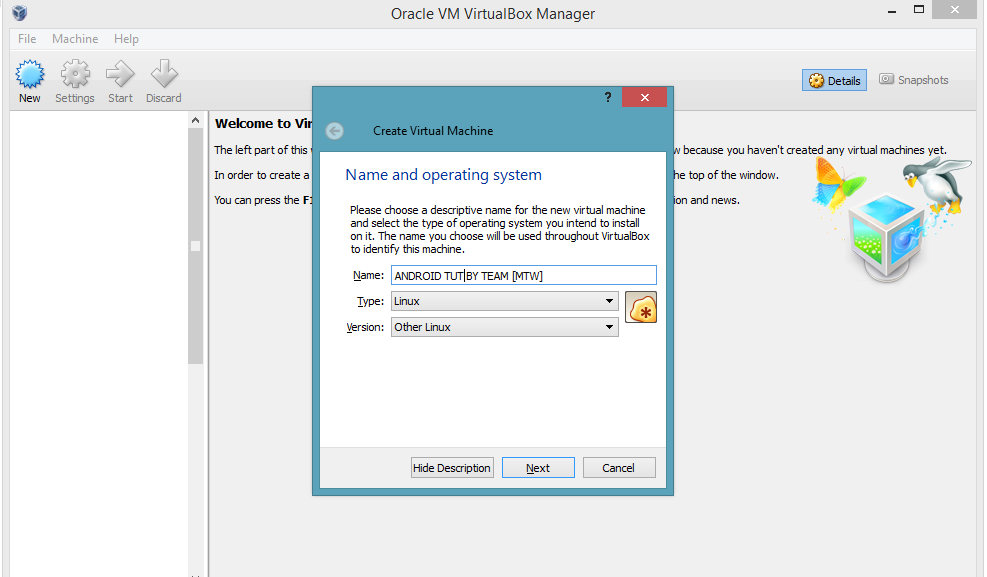Click the OS type icon beside Type dropdown
Viewport: 987px width, 577px height.
pos(641,308)
